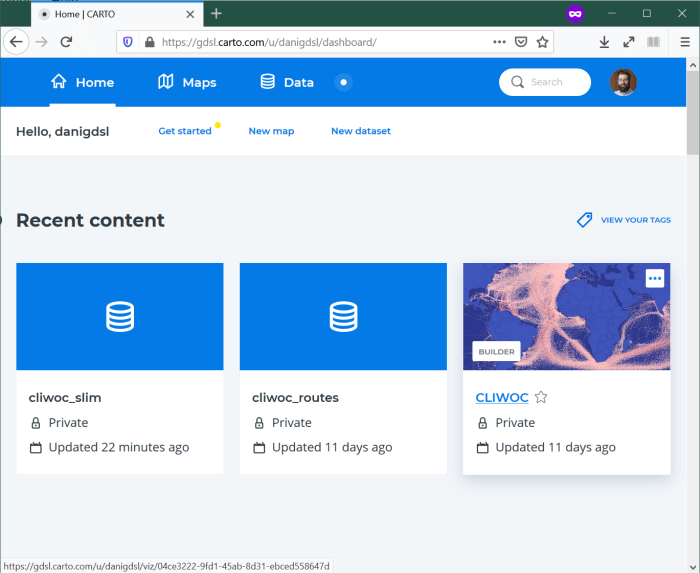This screenshot has height=573, width=700.
Task: Click the vertical scrollbar thumb
Action: pos(693,112)
